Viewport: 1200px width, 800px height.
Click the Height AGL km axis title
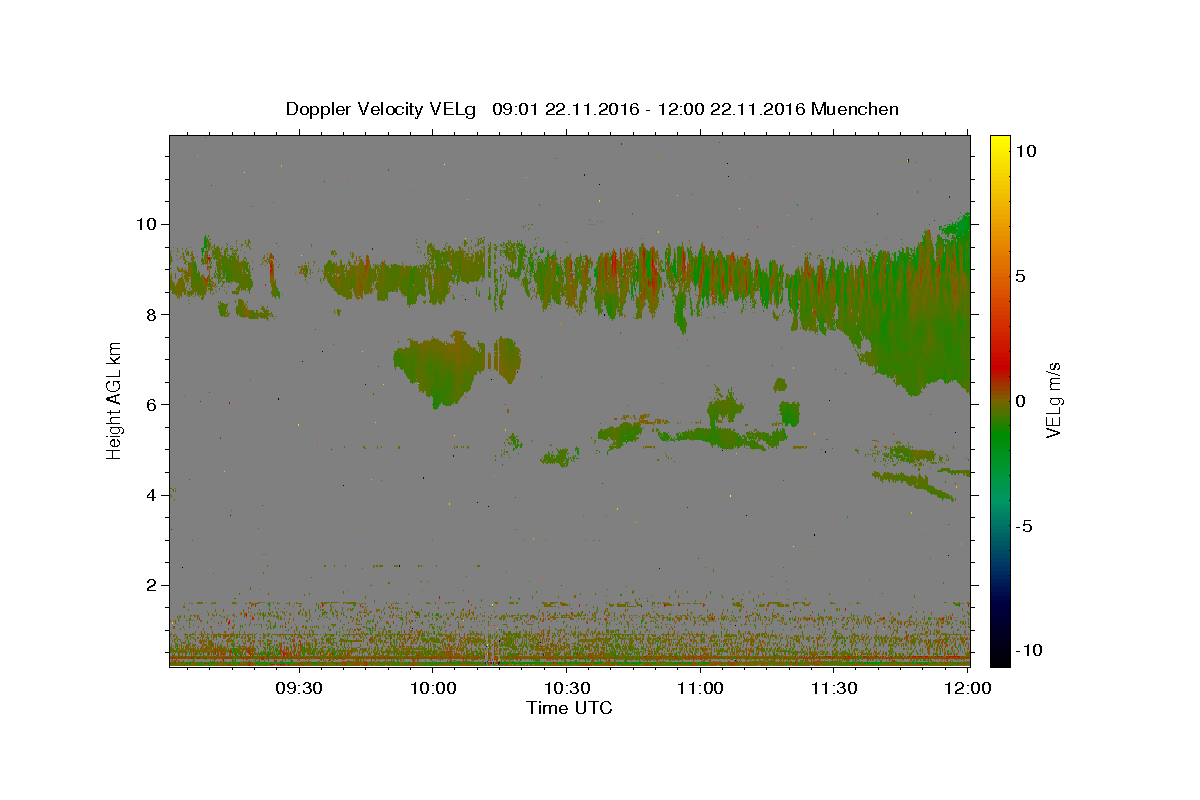(x=115, y=400)
